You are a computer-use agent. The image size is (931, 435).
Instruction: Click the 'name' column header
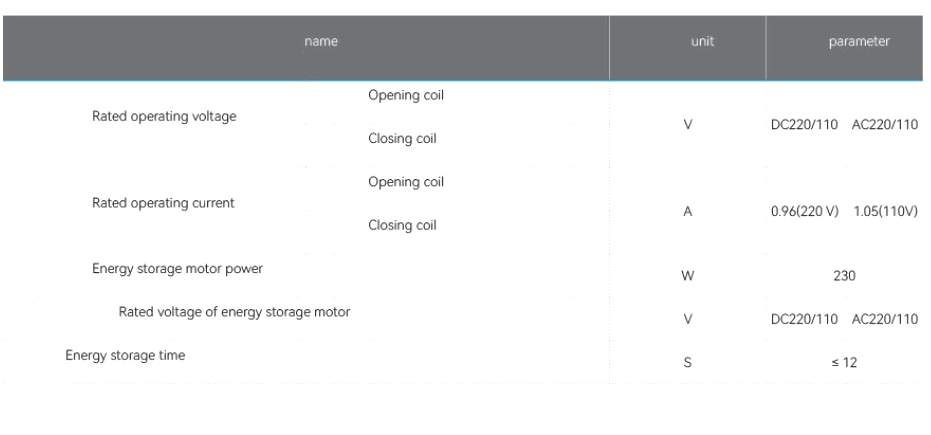(x=321, y=42)
